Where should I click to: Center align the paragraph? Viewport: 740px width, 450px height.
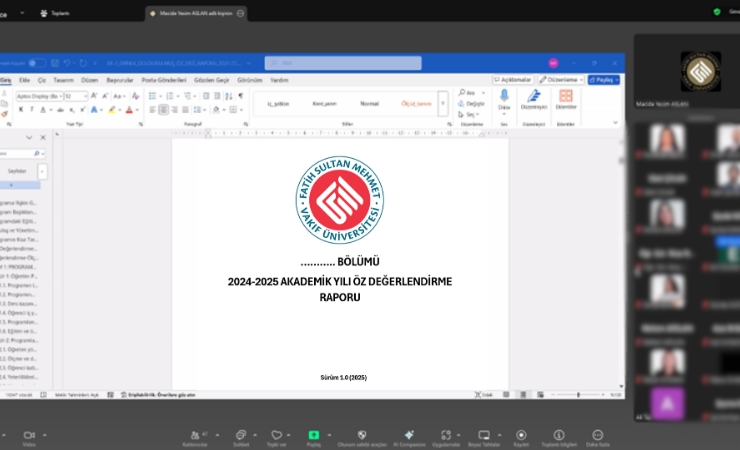163,110
